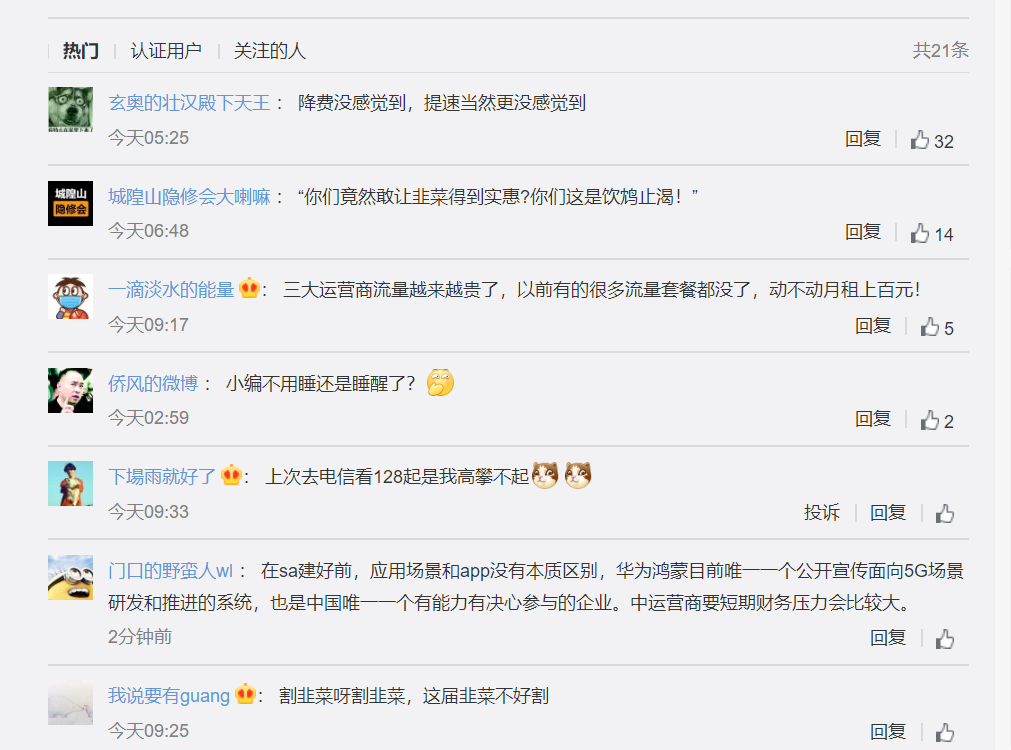Screen dimensions: 1011x750
Task: Click the masked cartoon avatar of 一滴淡水的能量
Action: (70, 297)
